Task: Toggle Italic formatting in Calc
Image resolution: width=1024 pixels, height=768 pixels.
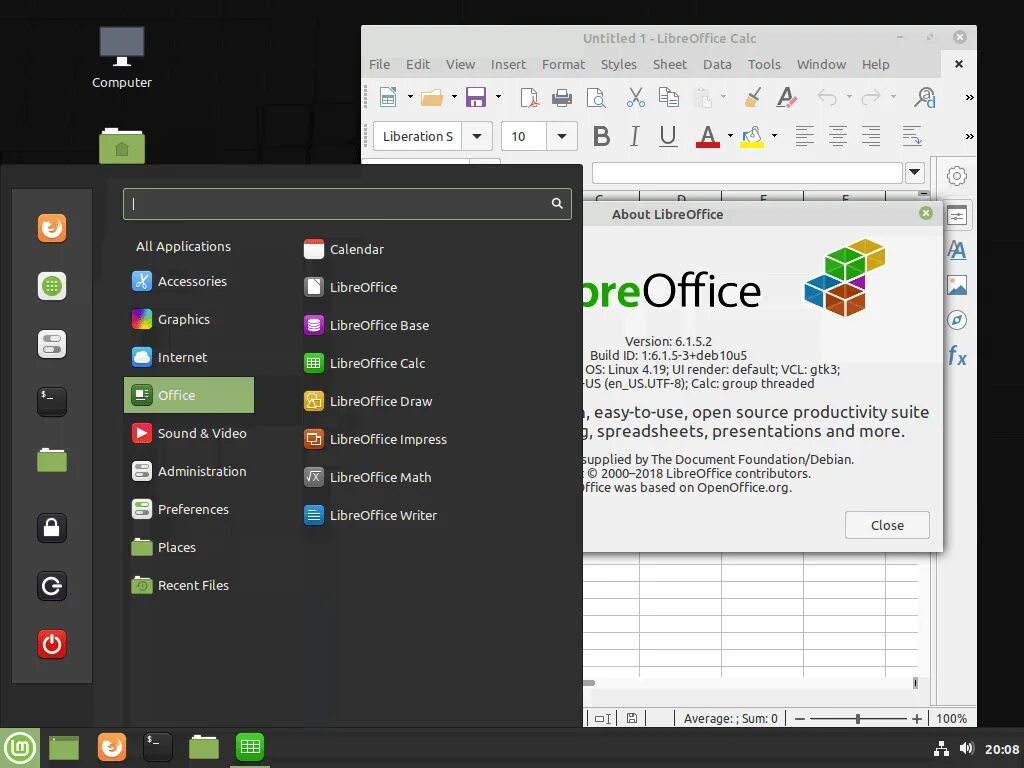Action: pyautogui.click(x=634, y=136)
